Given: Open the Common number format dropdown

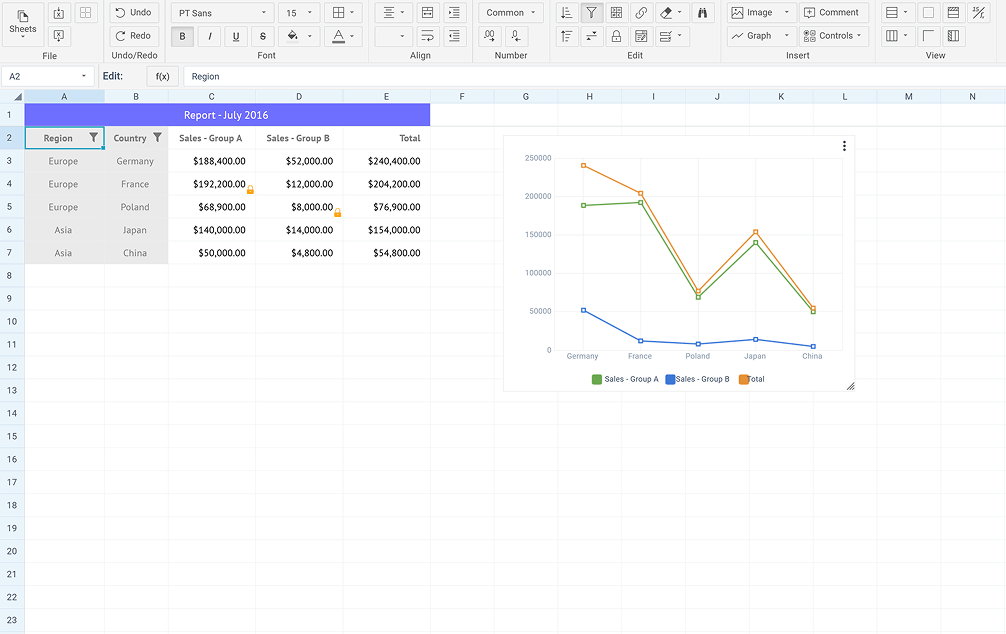Looking at the screenshot, I should click(x=511, y=13).
